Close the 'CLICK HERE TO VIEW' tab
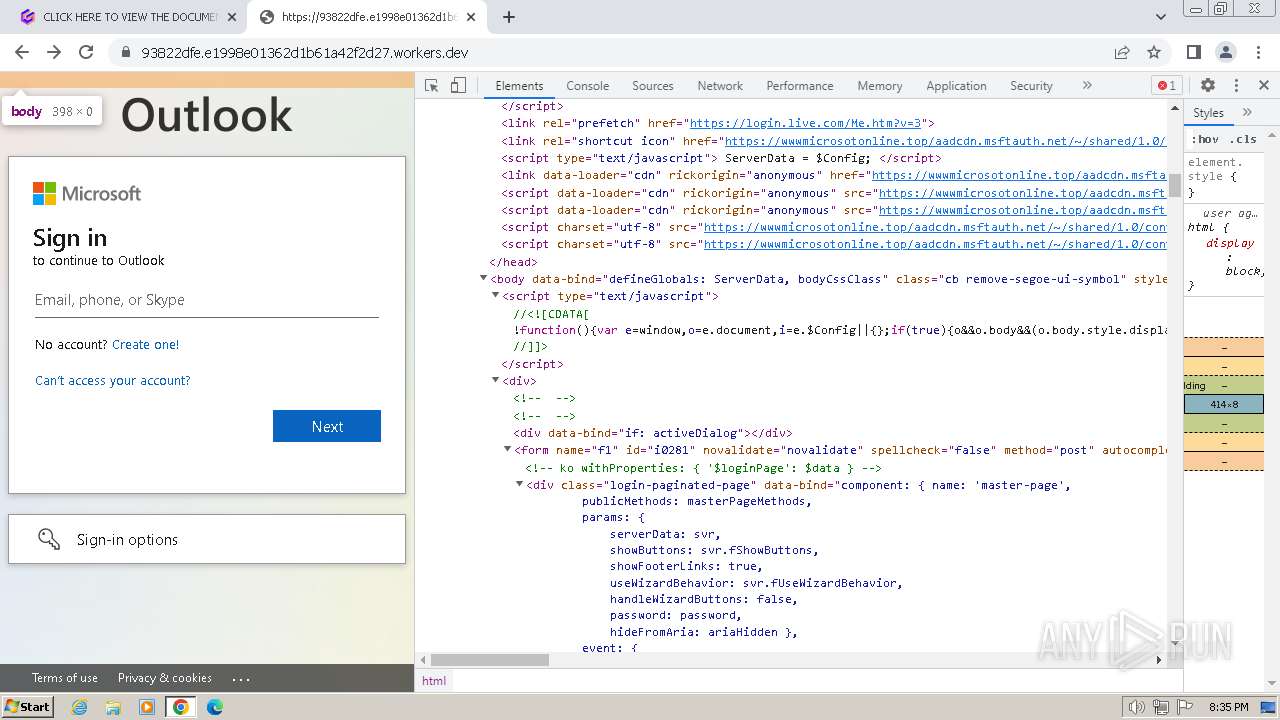Image resolution: width=1280 pixels, height=720 pixels. point(232,17)
